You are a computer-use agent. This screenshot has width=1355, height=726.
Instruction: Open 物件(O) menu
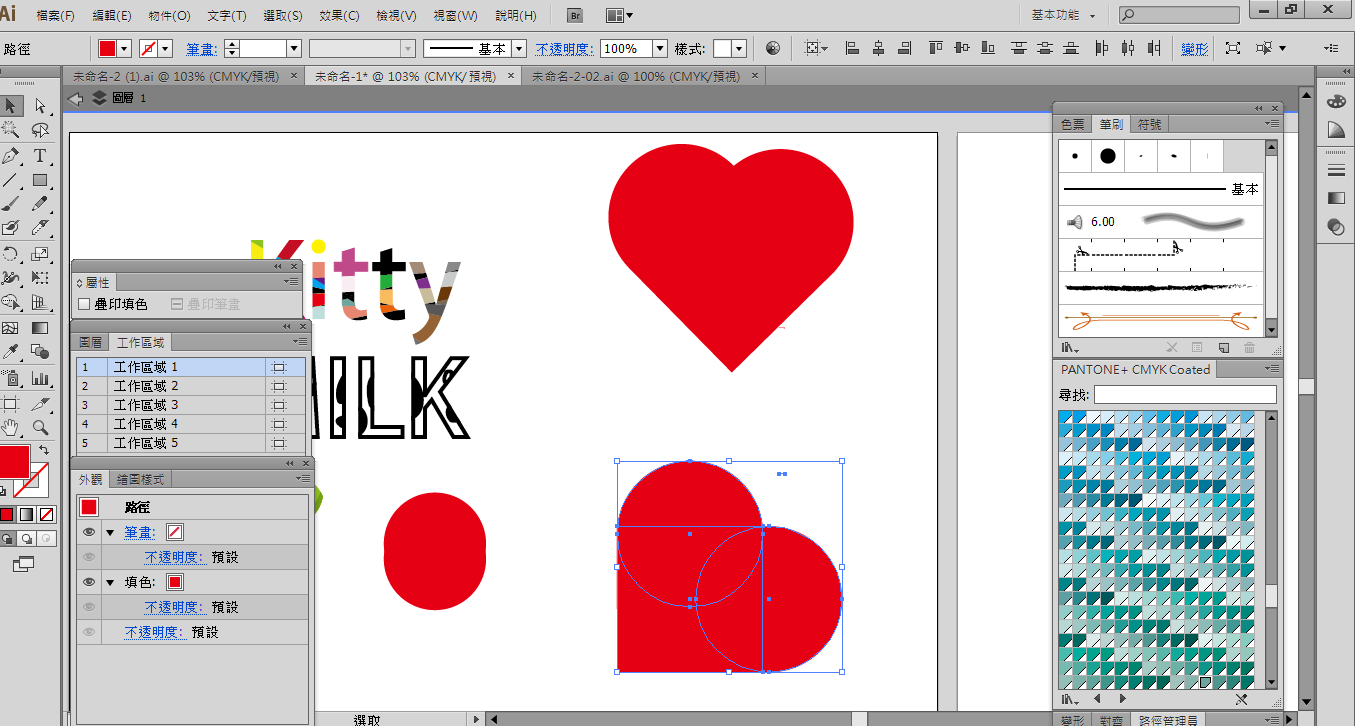pos(169,16)
